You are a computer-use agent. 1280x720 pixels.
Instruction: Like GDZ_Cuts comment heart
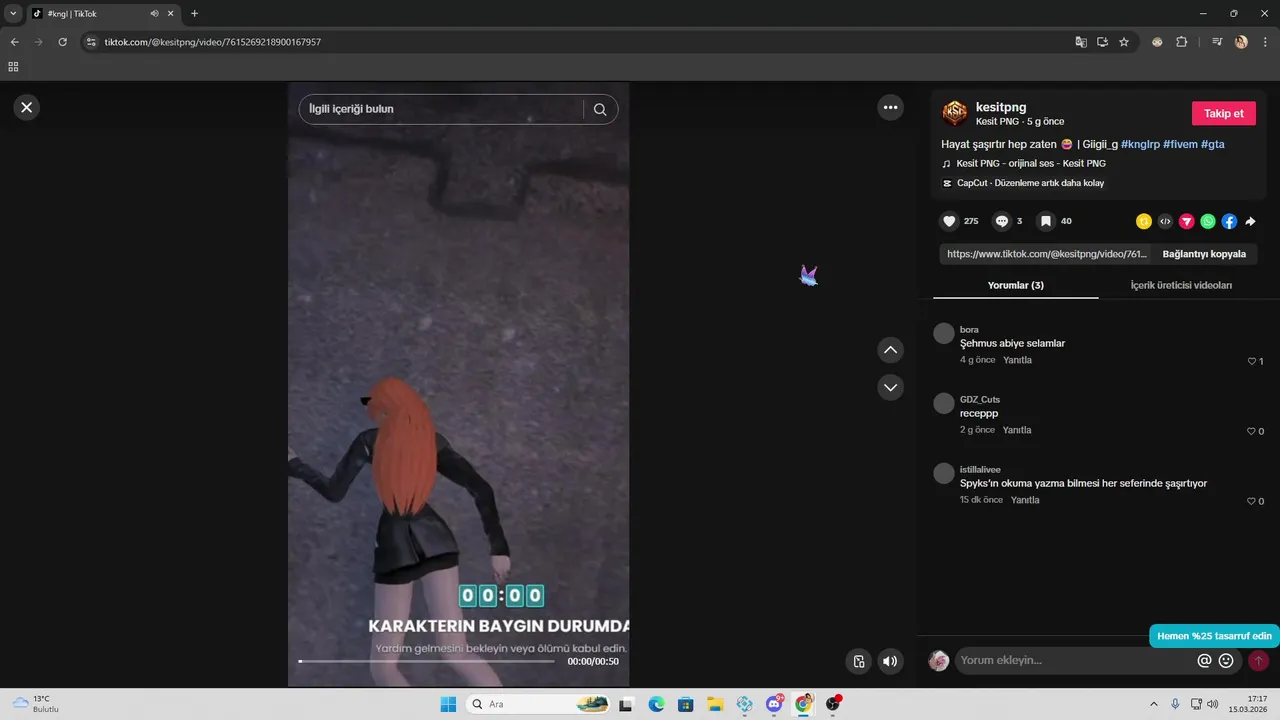coord(1252,431)
